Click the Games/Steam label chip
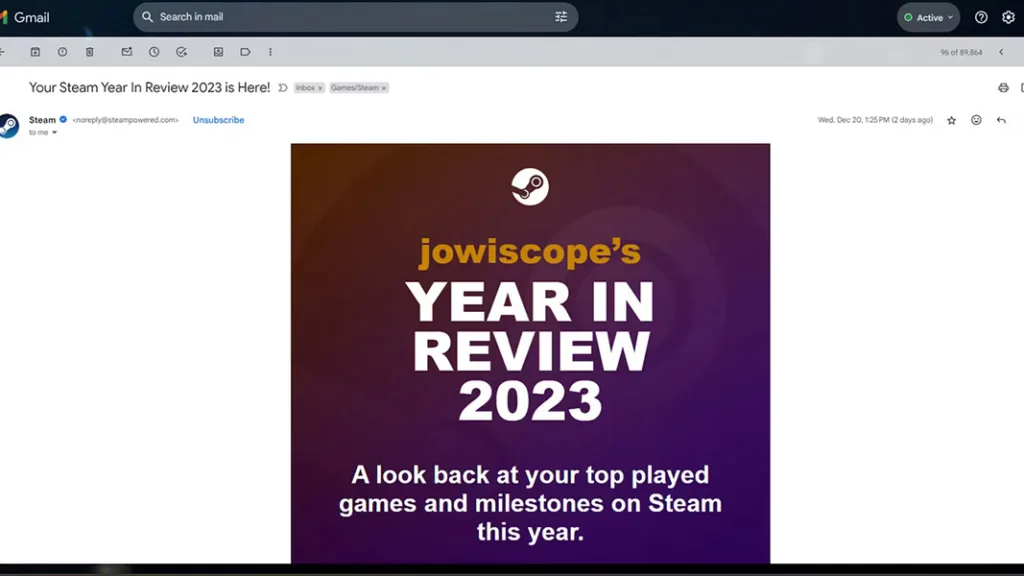This screenshot has width=1024, height=576. click(355, 88)
